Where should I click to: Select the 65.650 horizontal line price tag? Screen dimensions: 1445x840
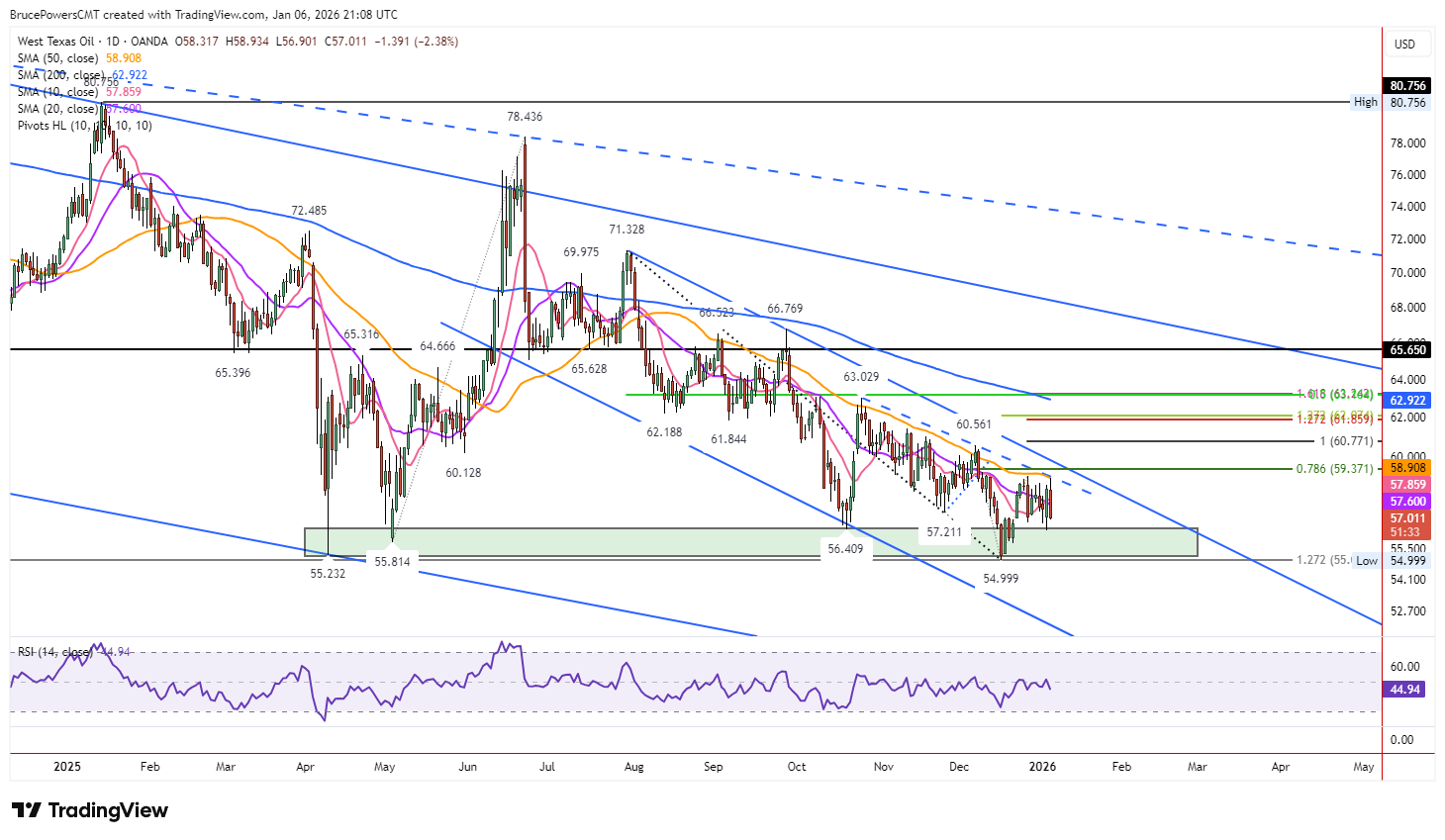pyautogui.click(x=1407, y=350)
